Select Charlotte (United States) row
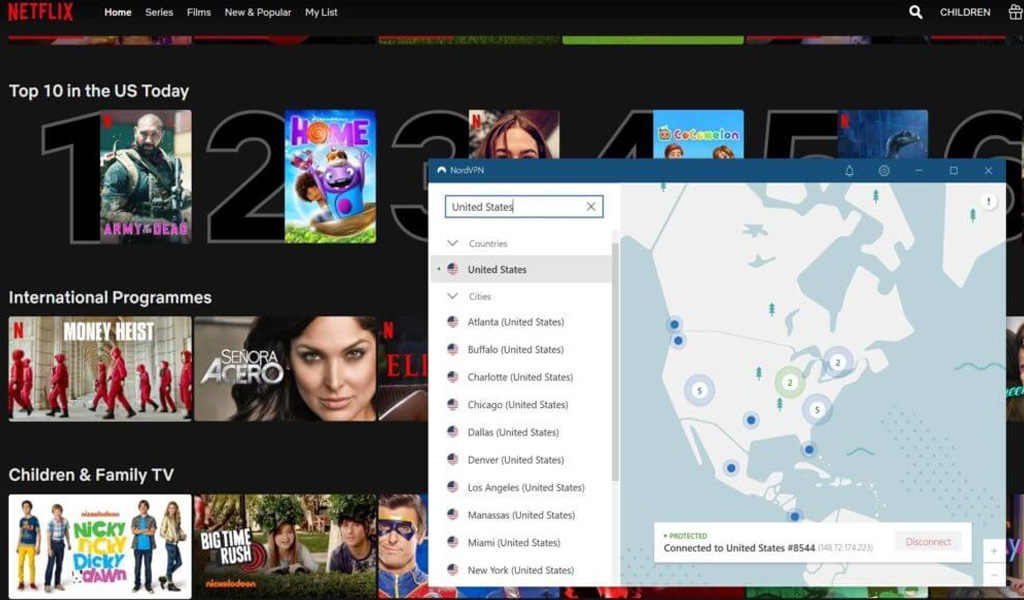The width and height of the screenshot is (1024, 600). [x=521, y=377]
